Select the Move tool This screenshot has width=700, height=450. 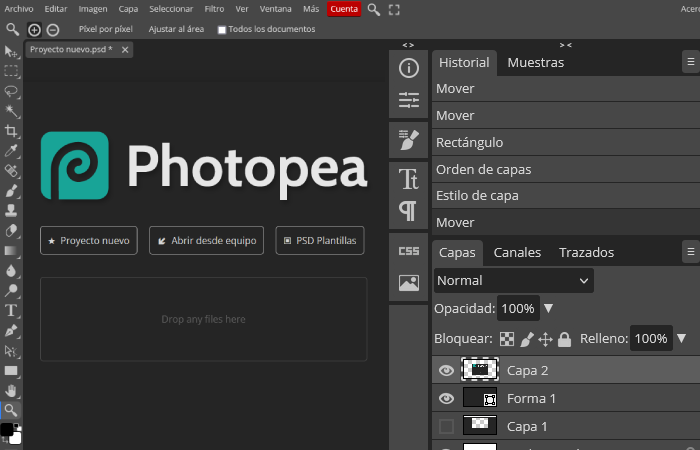point(11,52)
